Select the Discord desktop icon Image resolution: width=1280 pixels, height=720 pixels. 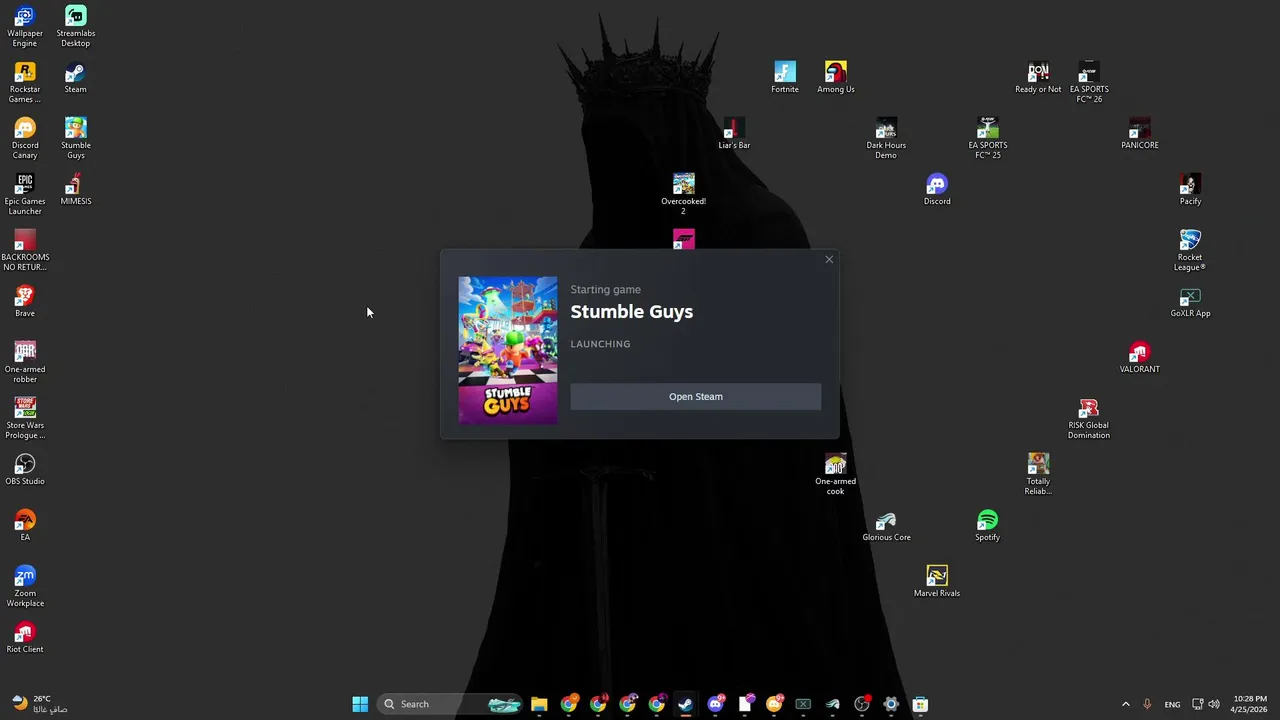(937, 190)
